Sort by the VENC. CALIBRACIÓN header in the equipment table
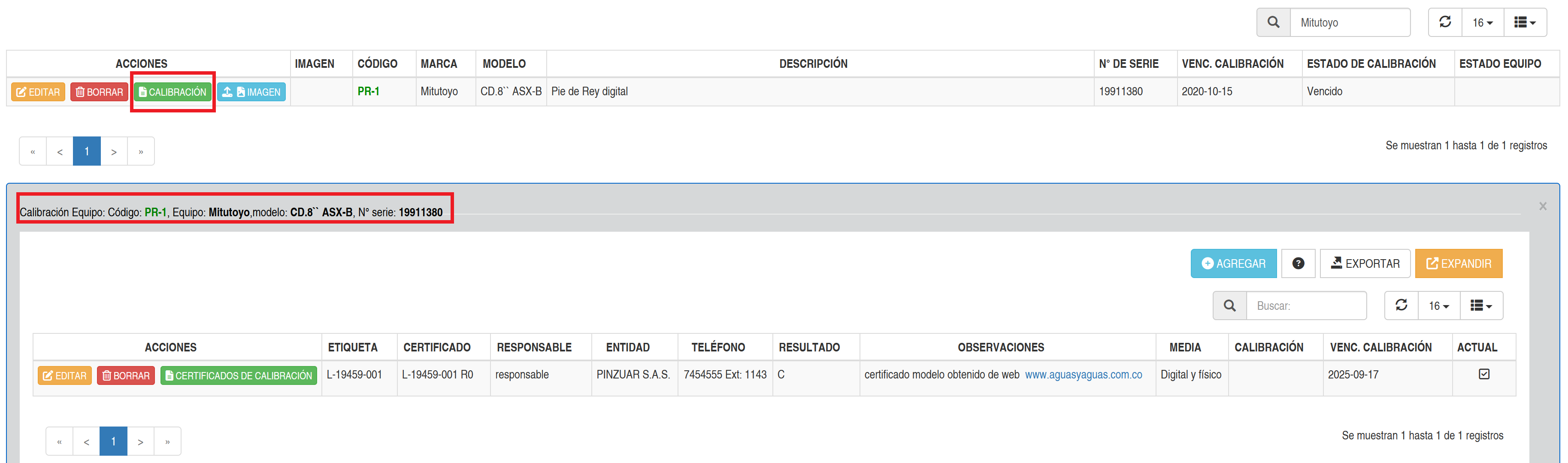 click(x=1232, y=64)
